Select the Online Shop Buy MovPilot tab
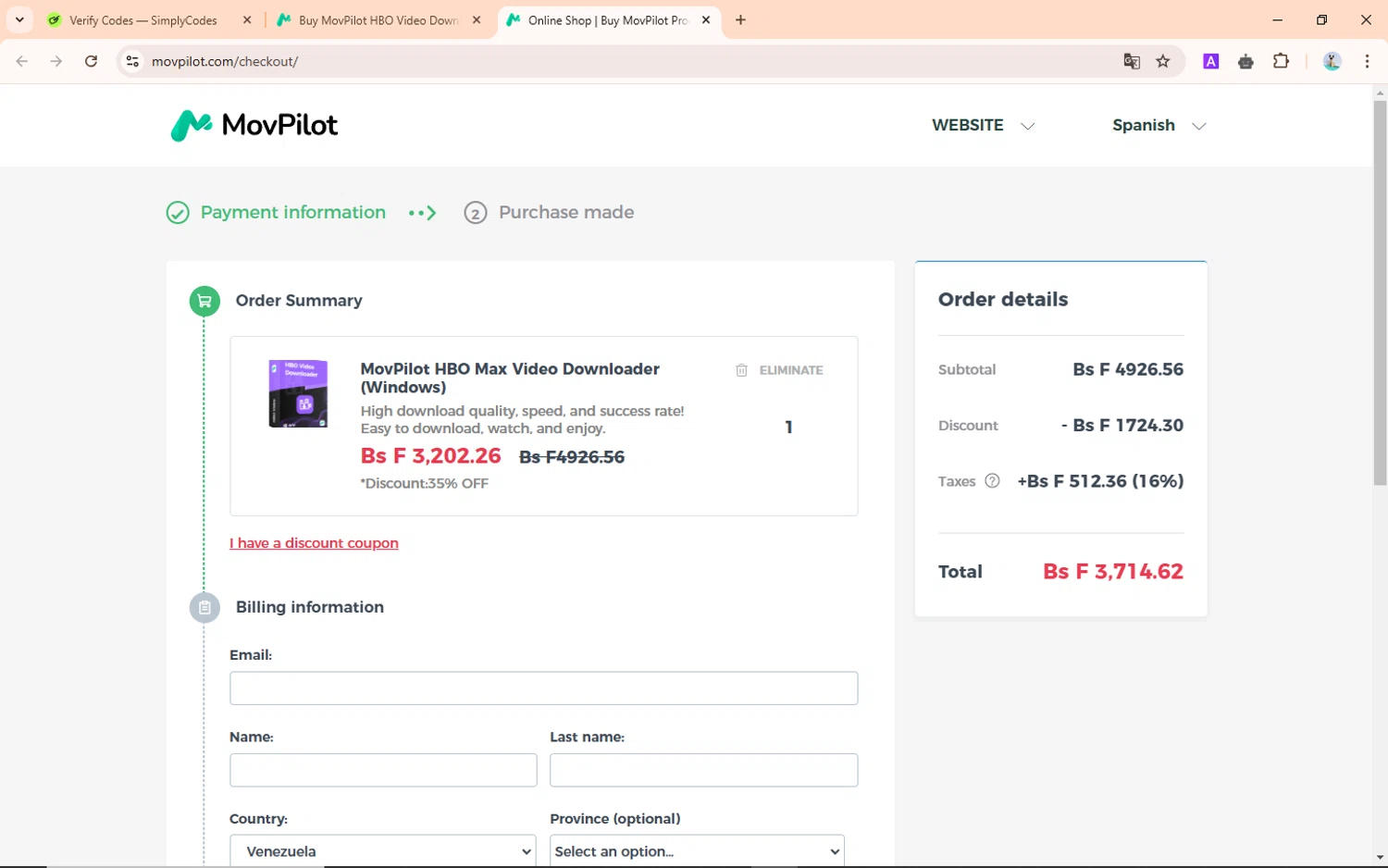Screen dimensions: 1388x868 coord(609,20)
